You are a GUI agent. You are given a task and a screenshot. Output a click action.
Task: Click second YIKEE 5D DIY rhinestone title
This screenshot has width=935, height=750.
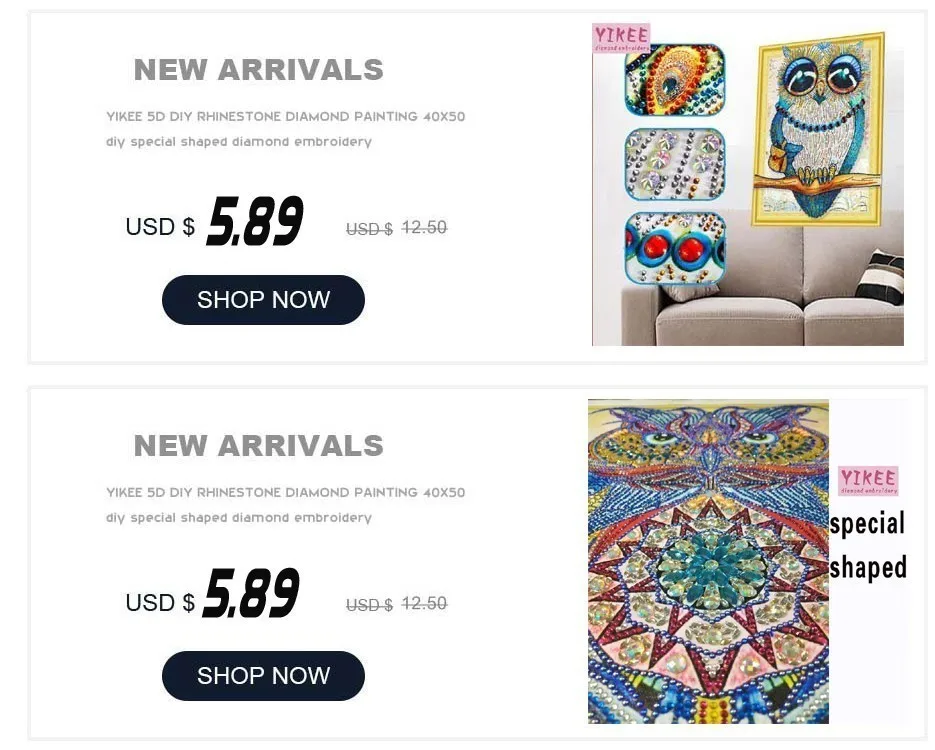(x=286, y=492)
